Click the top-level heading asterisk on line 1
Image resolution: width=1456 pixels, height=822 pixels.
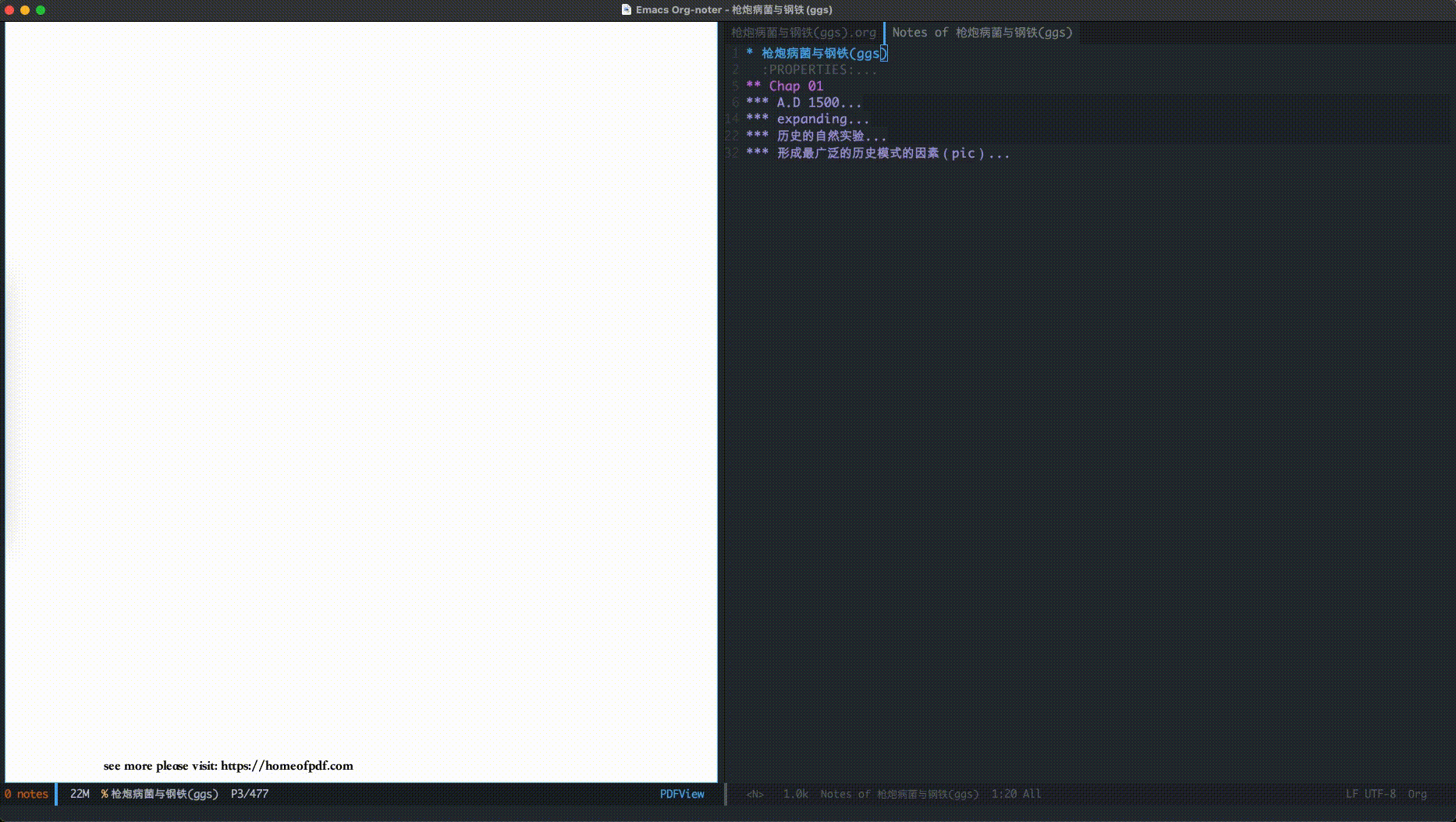tap(750, 53)
